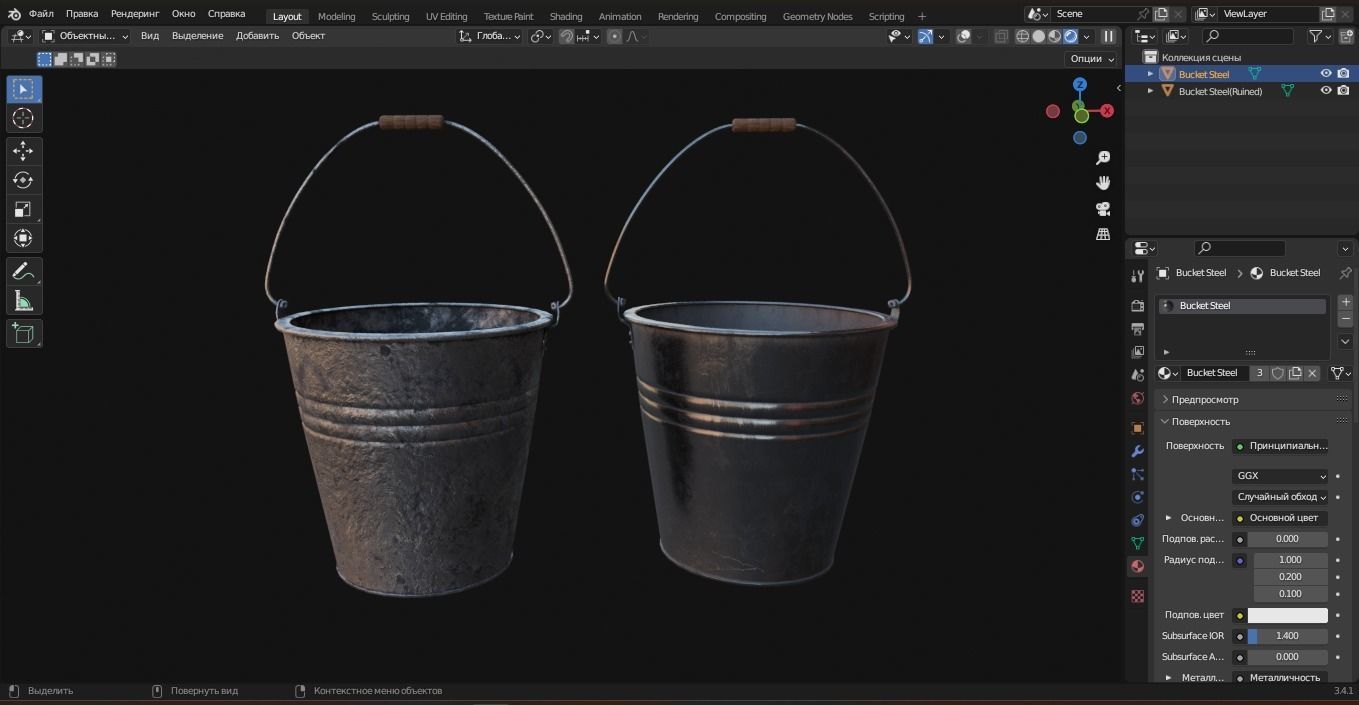Open the transform orientation dropdown
Image resolution: width=1359 pixels, height=705 pixels.
pyautogui.click(x=490, y=36)
